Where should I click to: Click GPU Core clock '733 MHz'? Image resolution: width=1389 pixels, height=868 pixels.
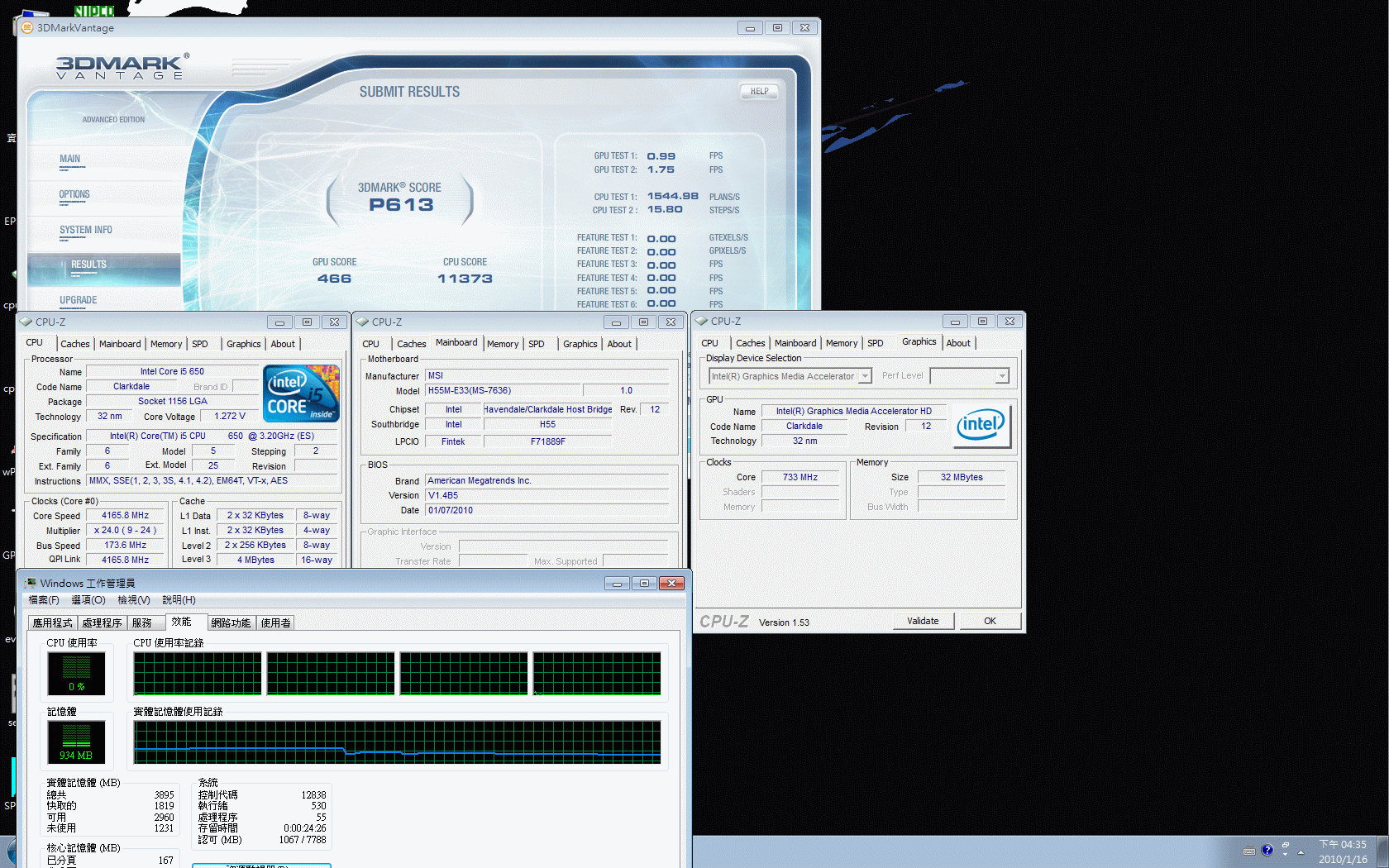[x=800, y=477]
